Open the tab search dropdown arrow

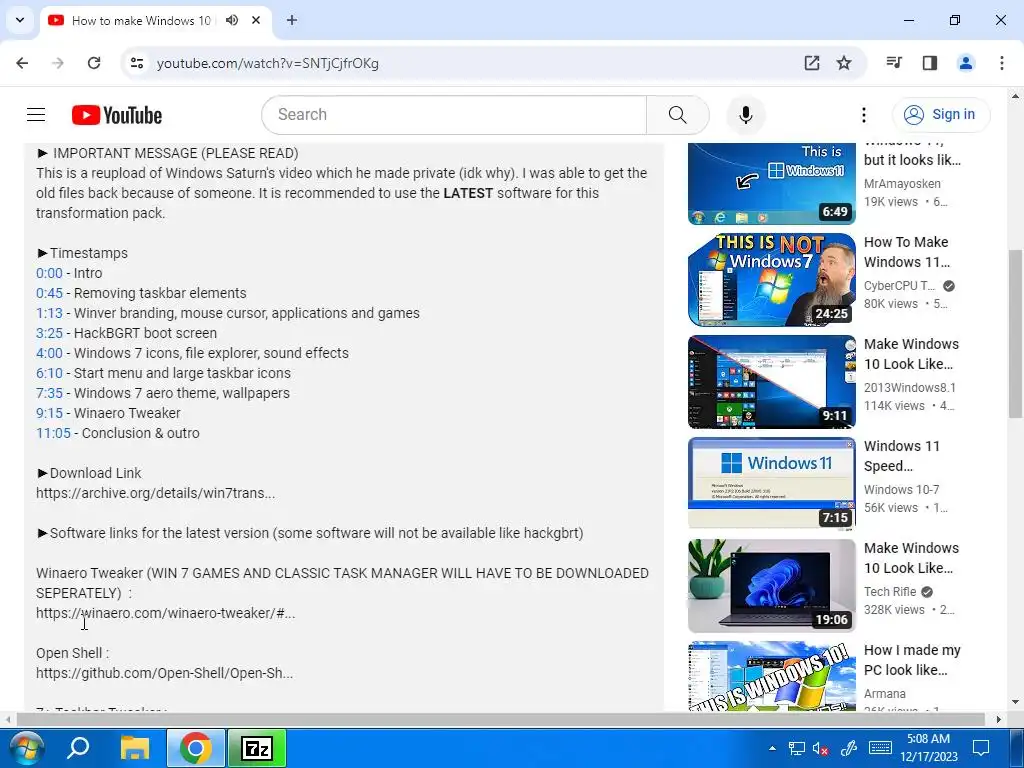[x=20, y=20]
